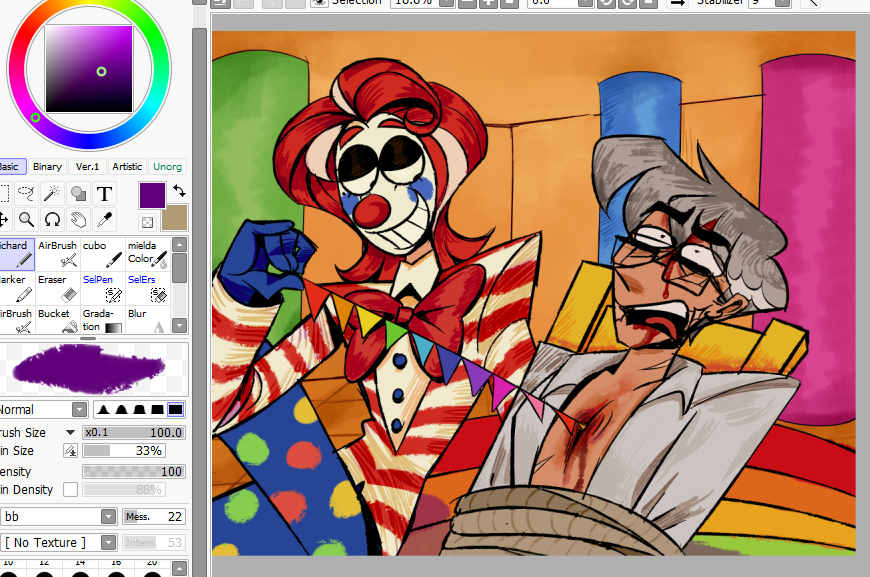The width and height of the screenshot is (870, 577).
Task: Choose the AirBrush tool in top row
Action: [58, 254]
